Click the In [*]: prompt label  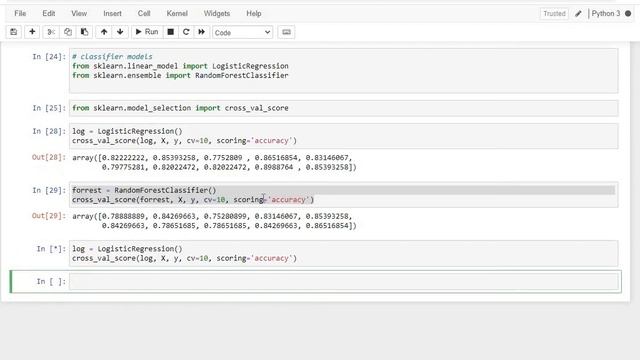click(51, 249)
